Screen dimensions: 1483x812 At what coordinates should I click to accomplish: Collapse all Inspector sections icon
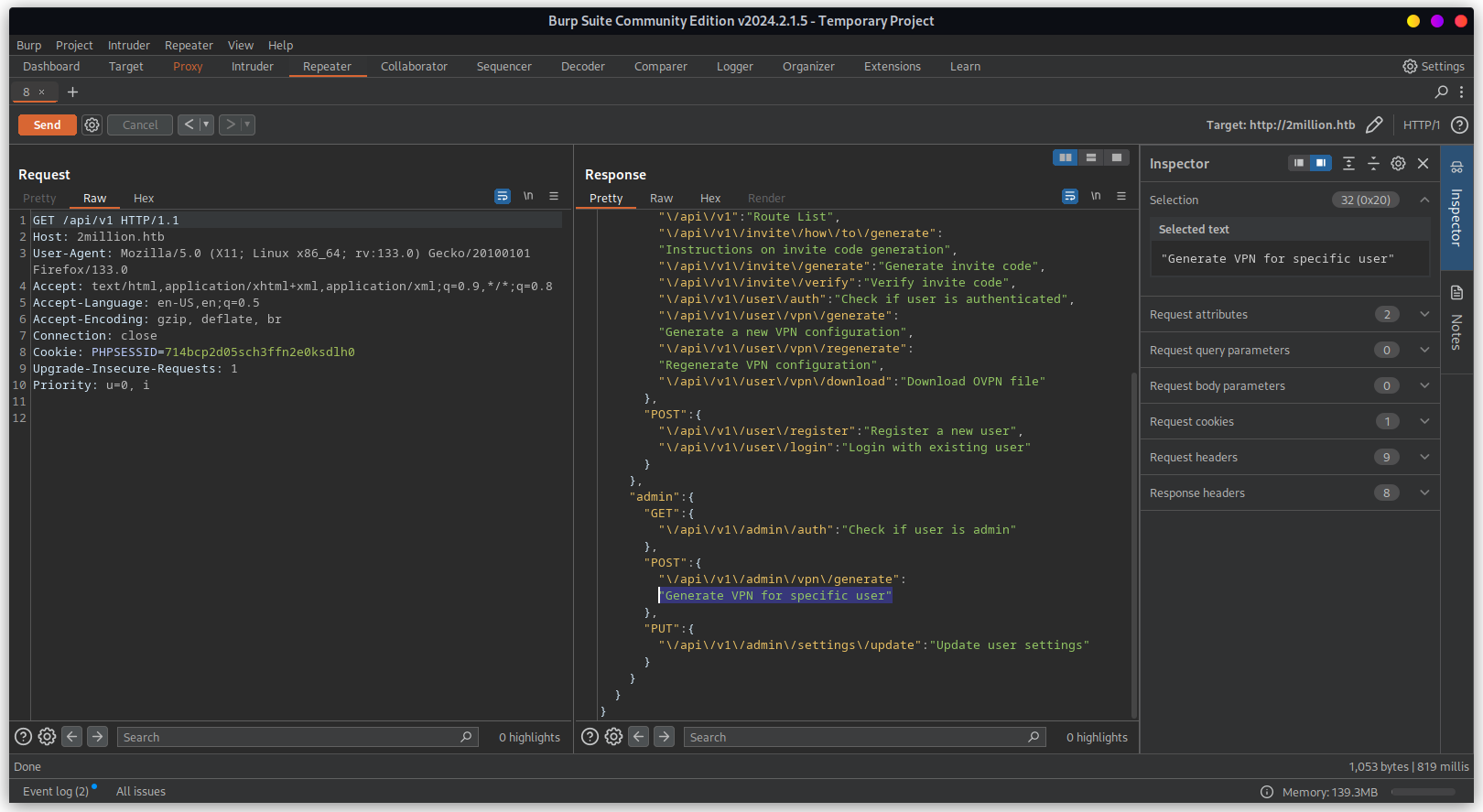[x=1373, y=163]
